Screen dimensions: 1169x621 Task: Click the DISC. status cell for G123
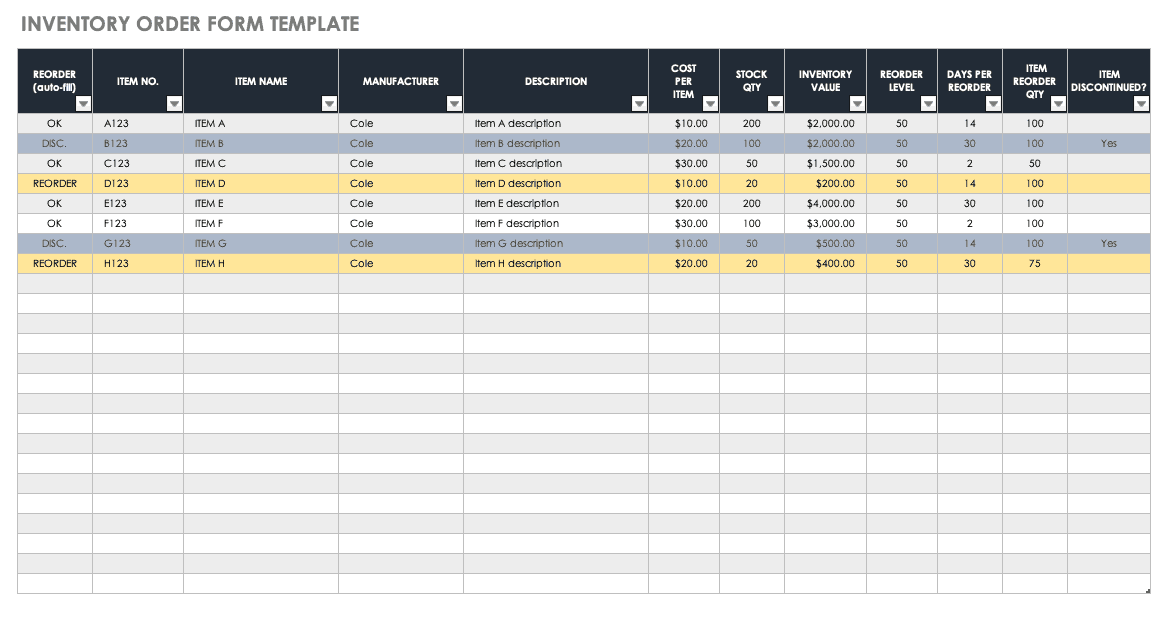[x=55, y=244]
